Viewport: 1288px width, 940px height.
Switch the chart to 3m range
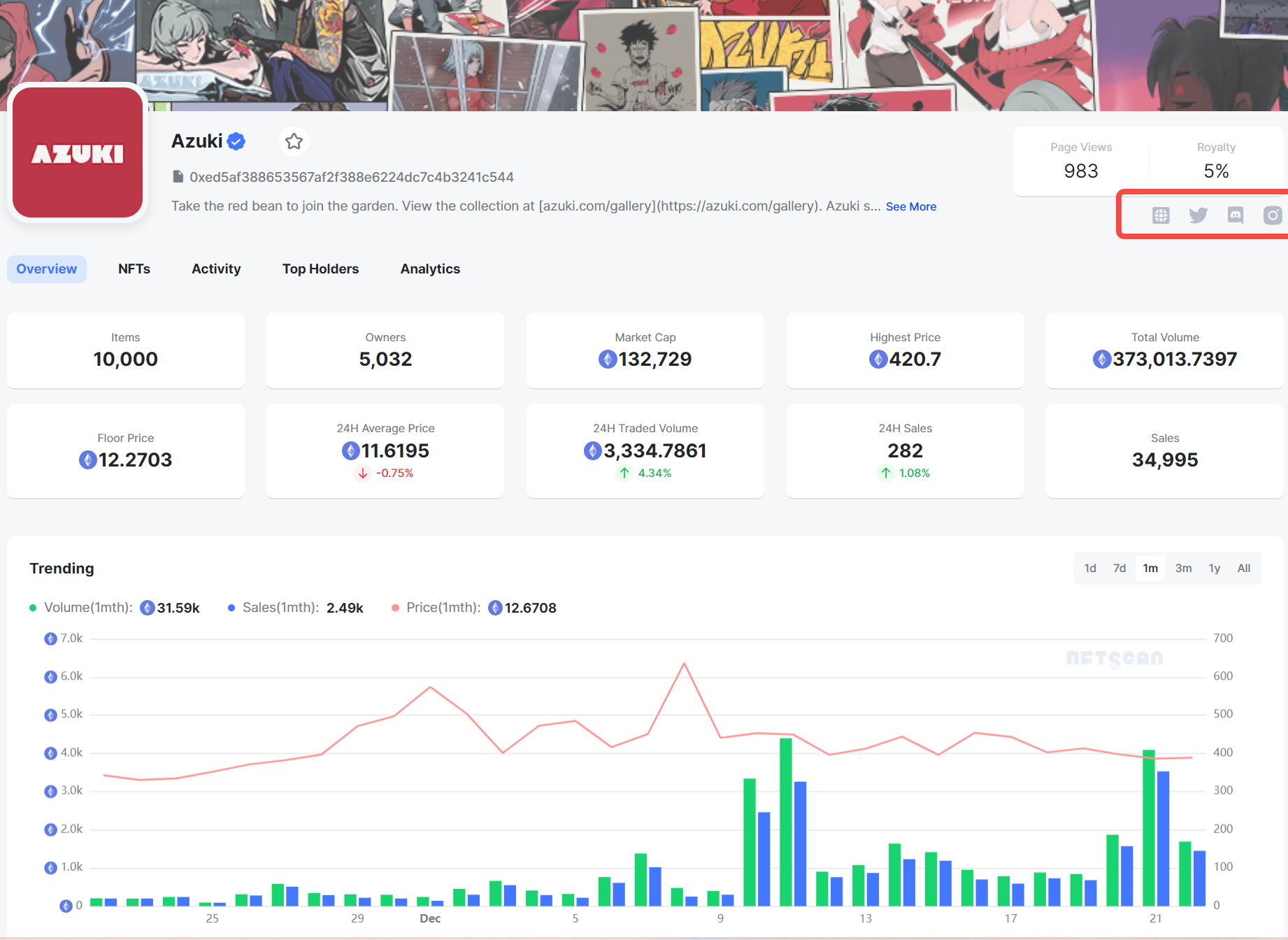(1183, 569)
